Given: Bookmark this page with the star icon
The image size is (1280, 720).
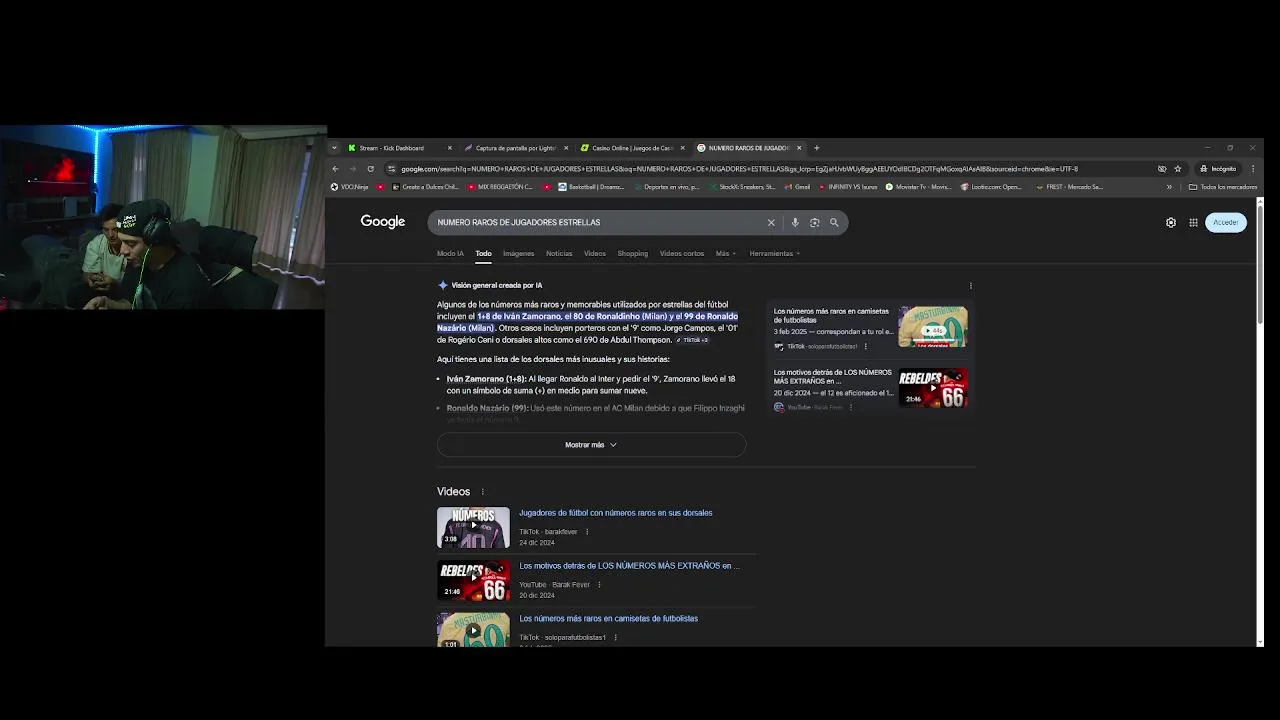Looking at the screenshot, I should pos(1178,169).
